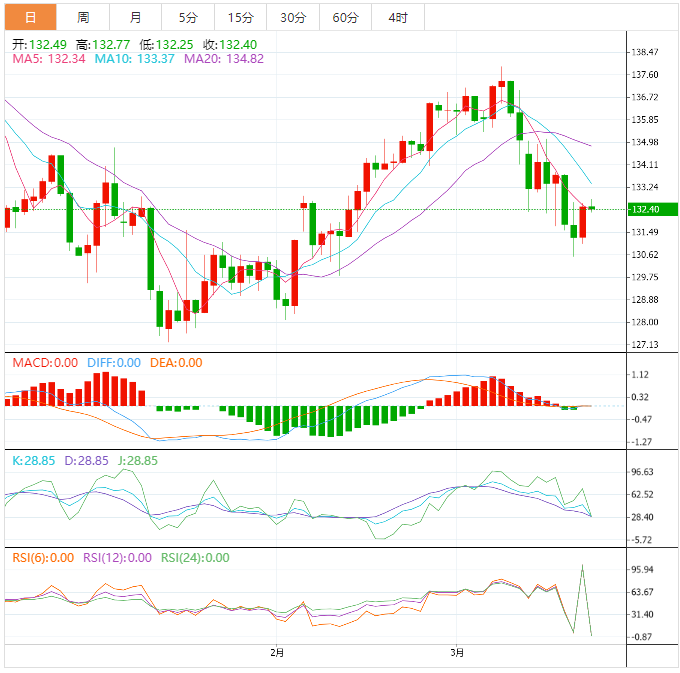Click the RSI(24):0.00 label
Image resolution: width=680 pixels, height=673 pixels.
(x=195, y=558)
